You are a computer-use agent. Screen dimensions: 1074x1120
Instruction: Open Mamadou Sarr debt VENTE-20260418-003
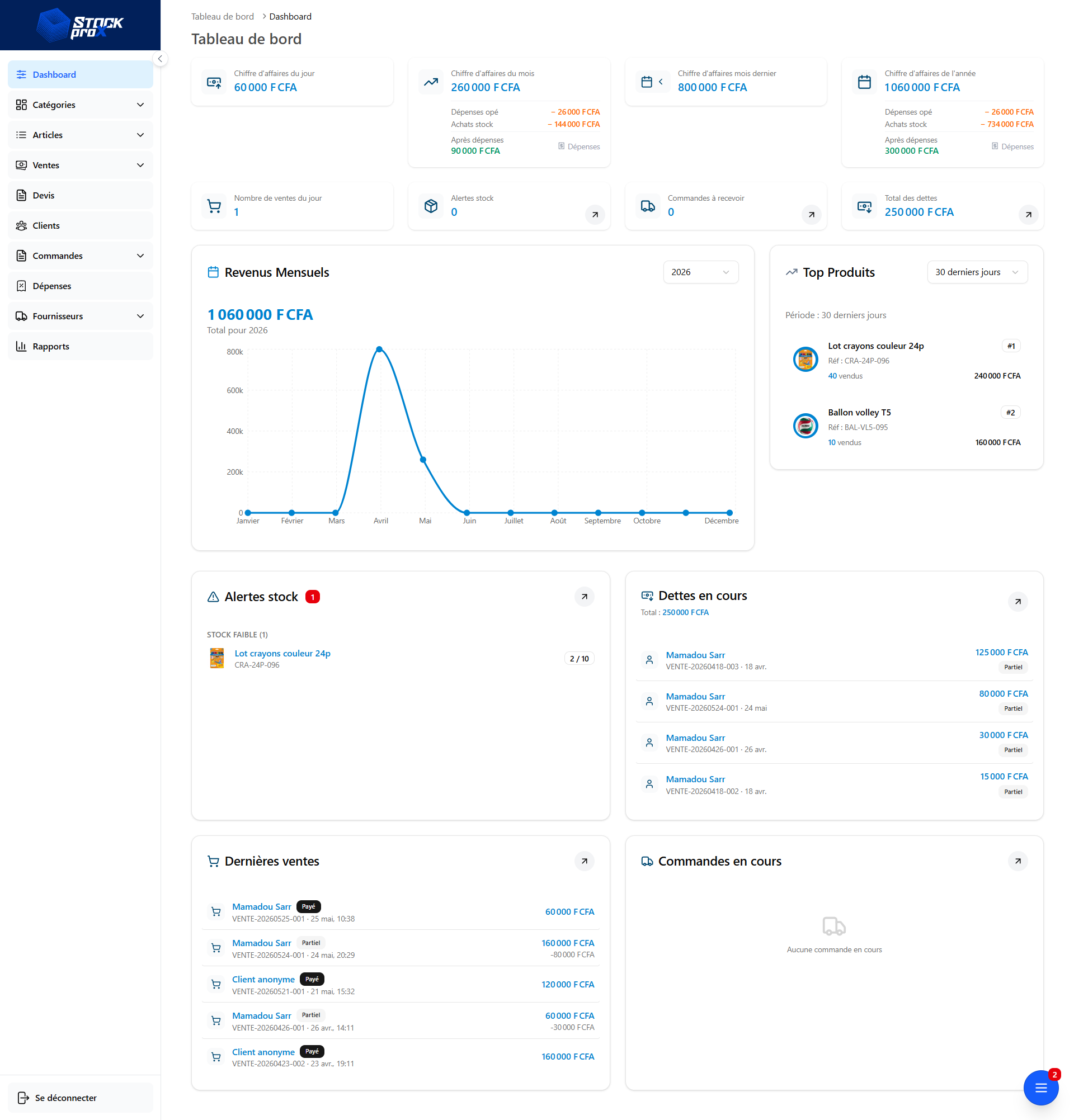(834, 660)
